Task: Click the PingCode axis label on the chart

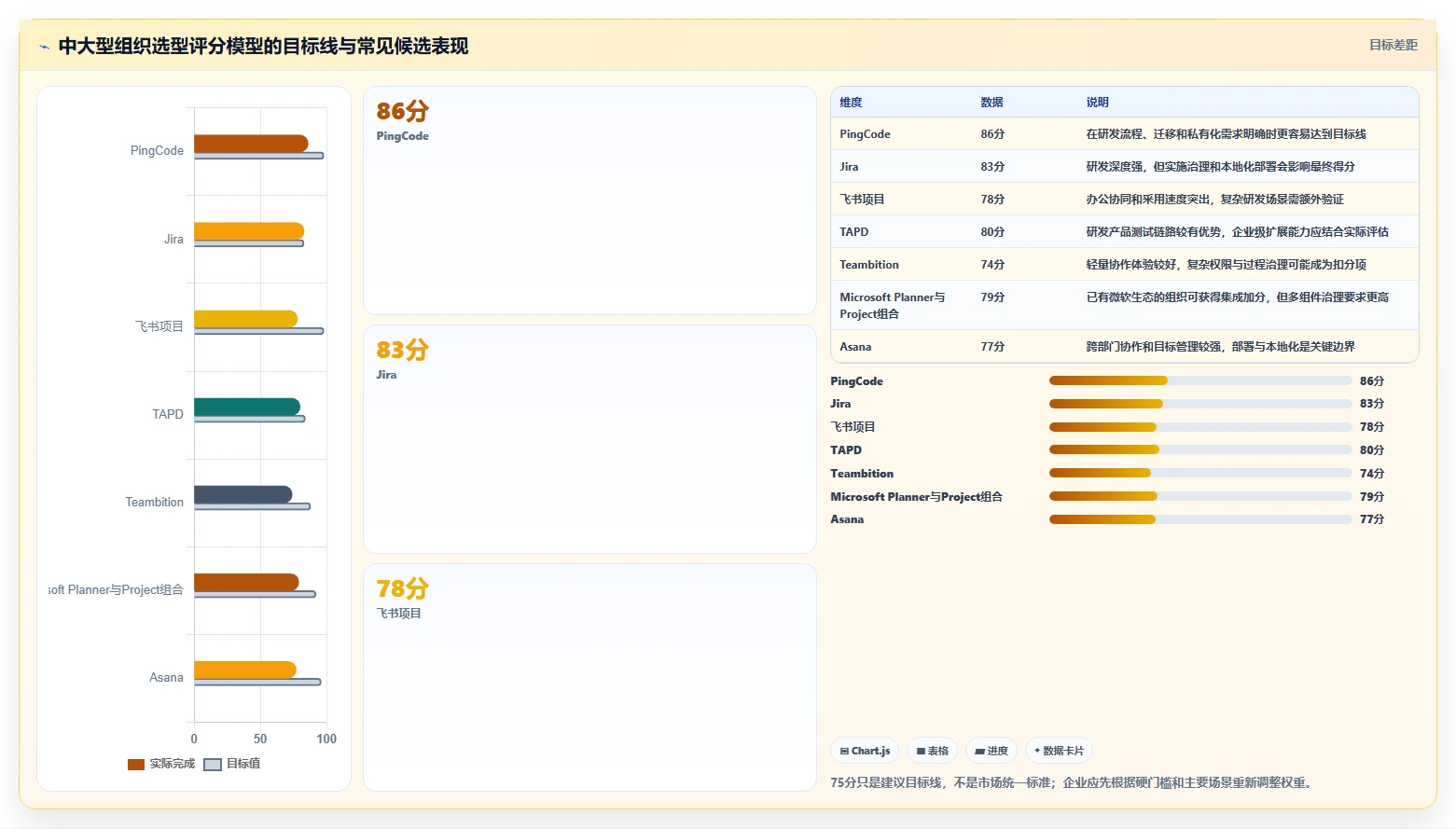Action: point(157,151)
